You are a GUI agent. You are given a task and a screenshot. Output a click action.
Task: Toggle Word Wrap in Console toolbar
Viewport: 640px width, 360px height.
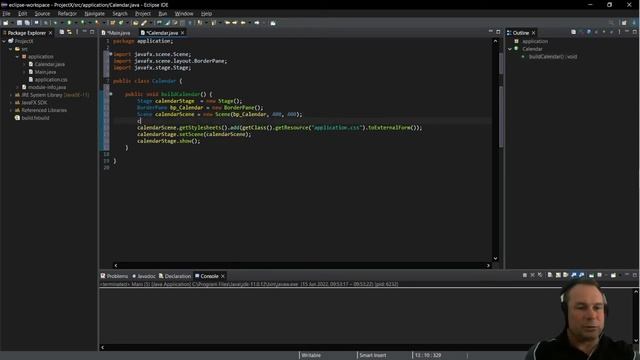click(566, 276)
